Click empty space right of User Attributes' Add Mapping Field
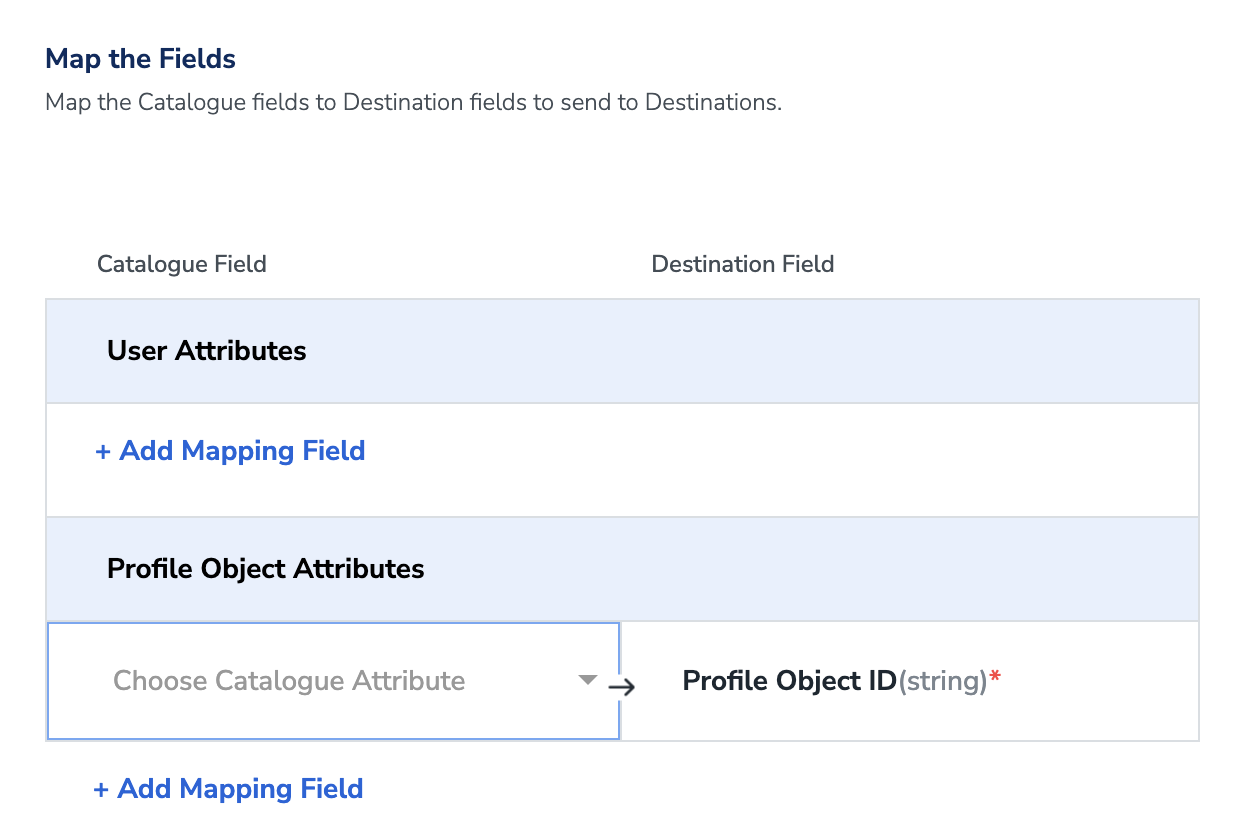This screenshot has width=1236, height=840. [780, 460]
